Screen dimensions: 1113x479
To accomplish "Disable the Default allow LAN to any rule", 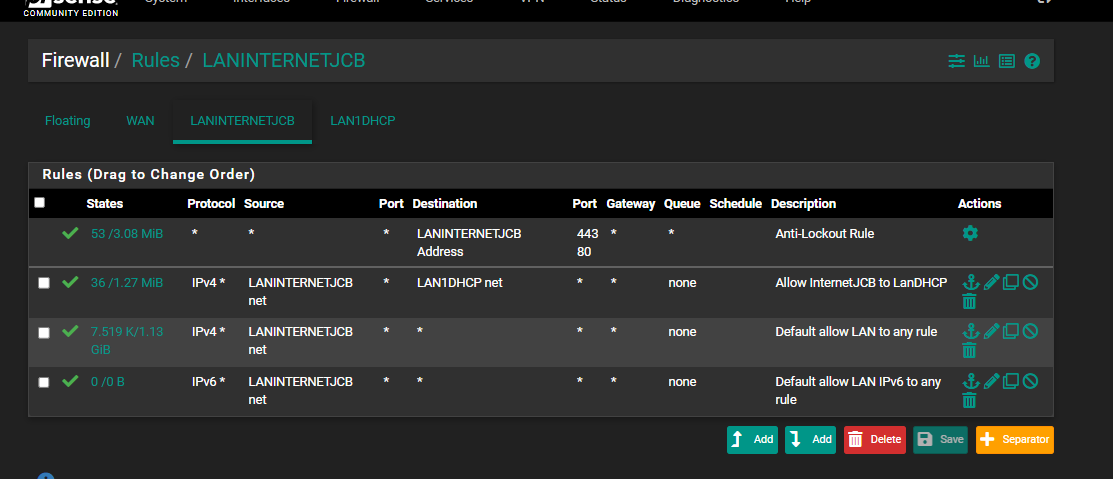I will [1031, 331].
